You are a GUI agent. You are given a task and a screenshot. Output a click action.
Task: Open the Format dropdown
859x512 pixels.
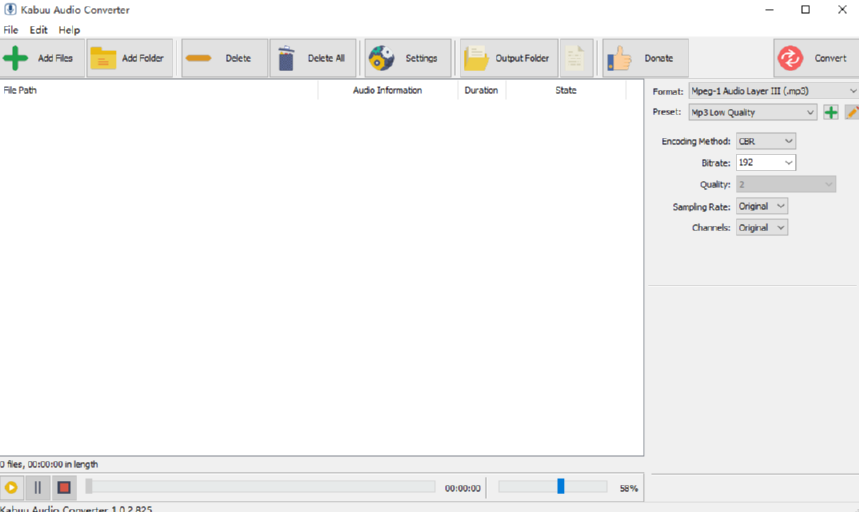point(774,91)
